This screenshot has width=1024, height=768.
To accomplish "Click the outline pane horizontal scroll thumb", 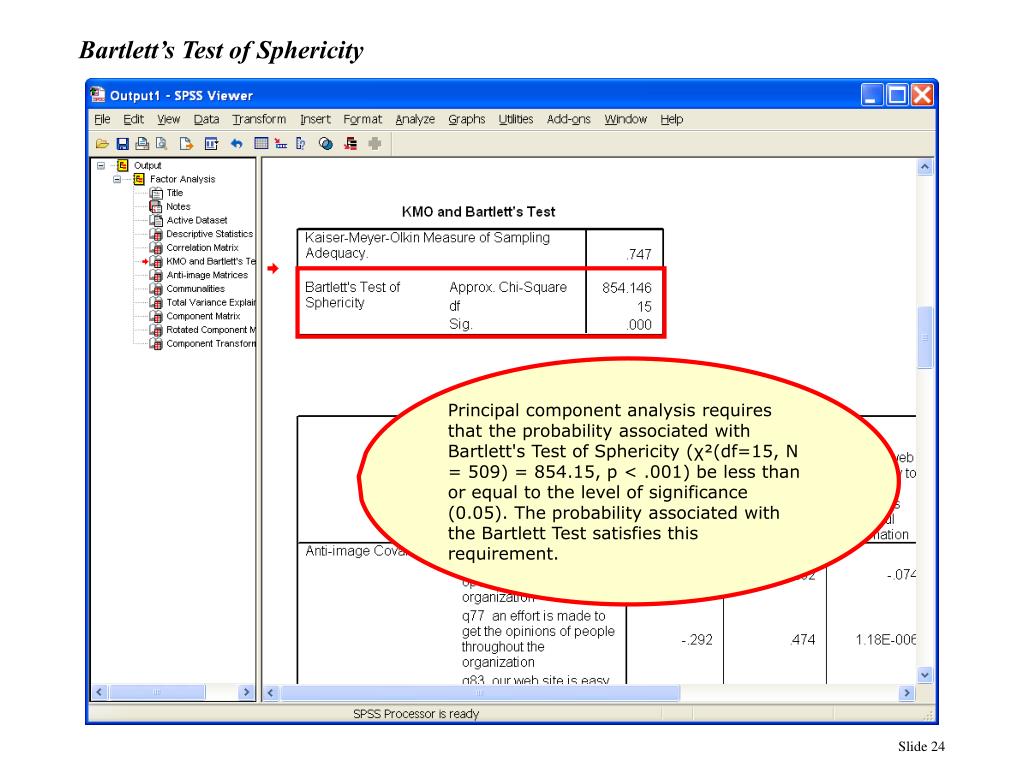I will 157,692.
